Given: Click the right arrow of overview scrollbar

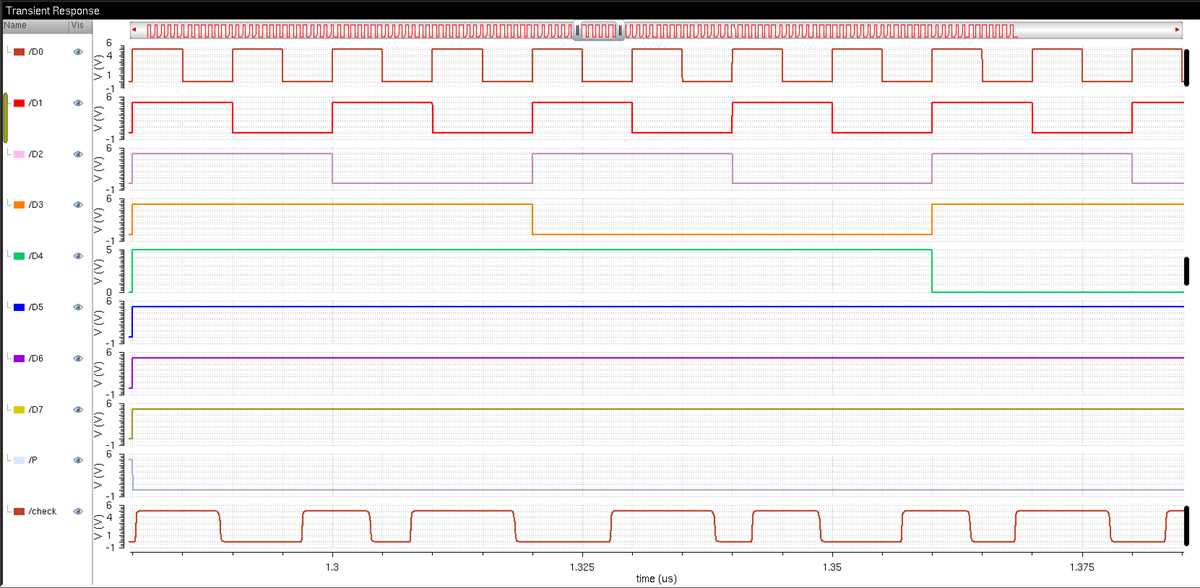Looking at the screenshot, I should [x=1177, y=31].
